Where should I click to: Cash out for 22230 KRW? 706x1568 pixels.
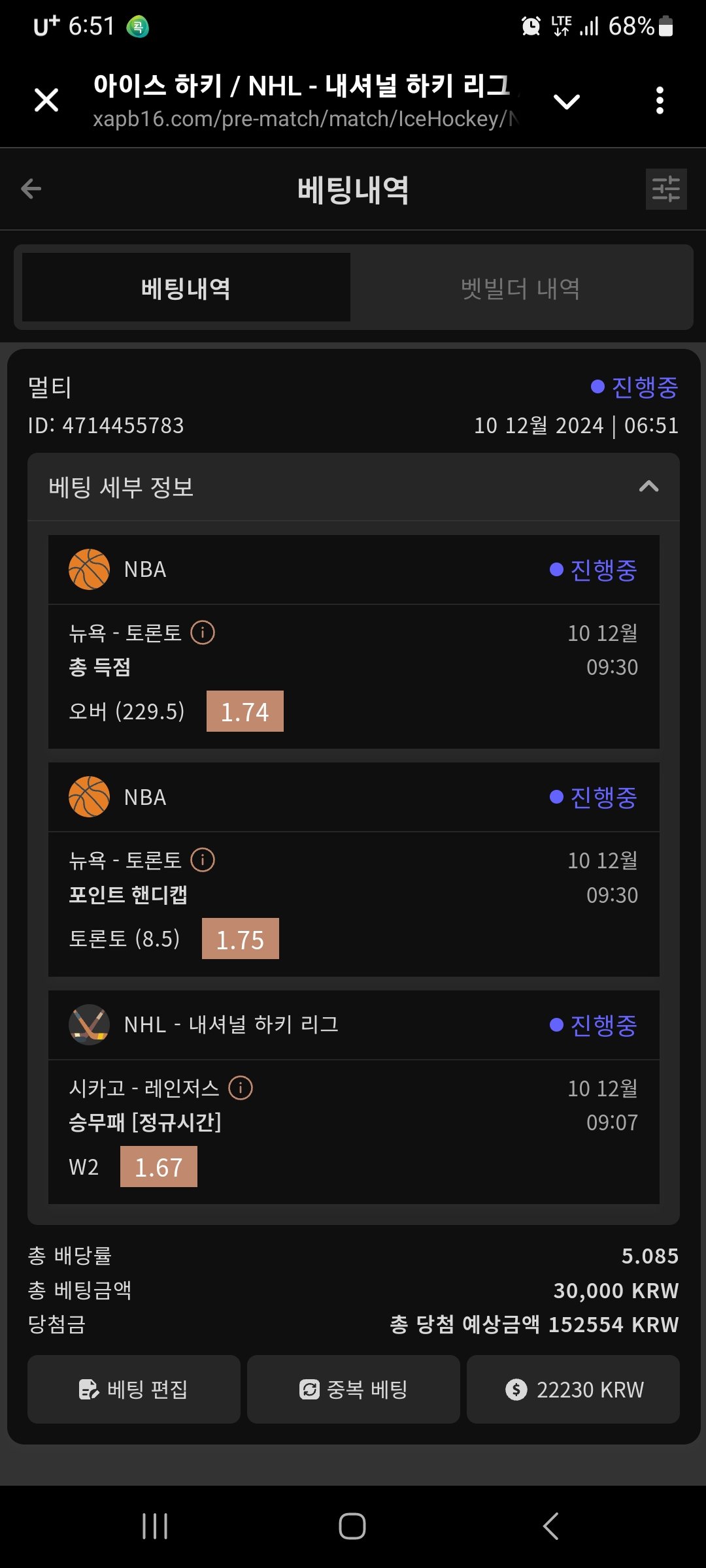tap(573, 1389)
